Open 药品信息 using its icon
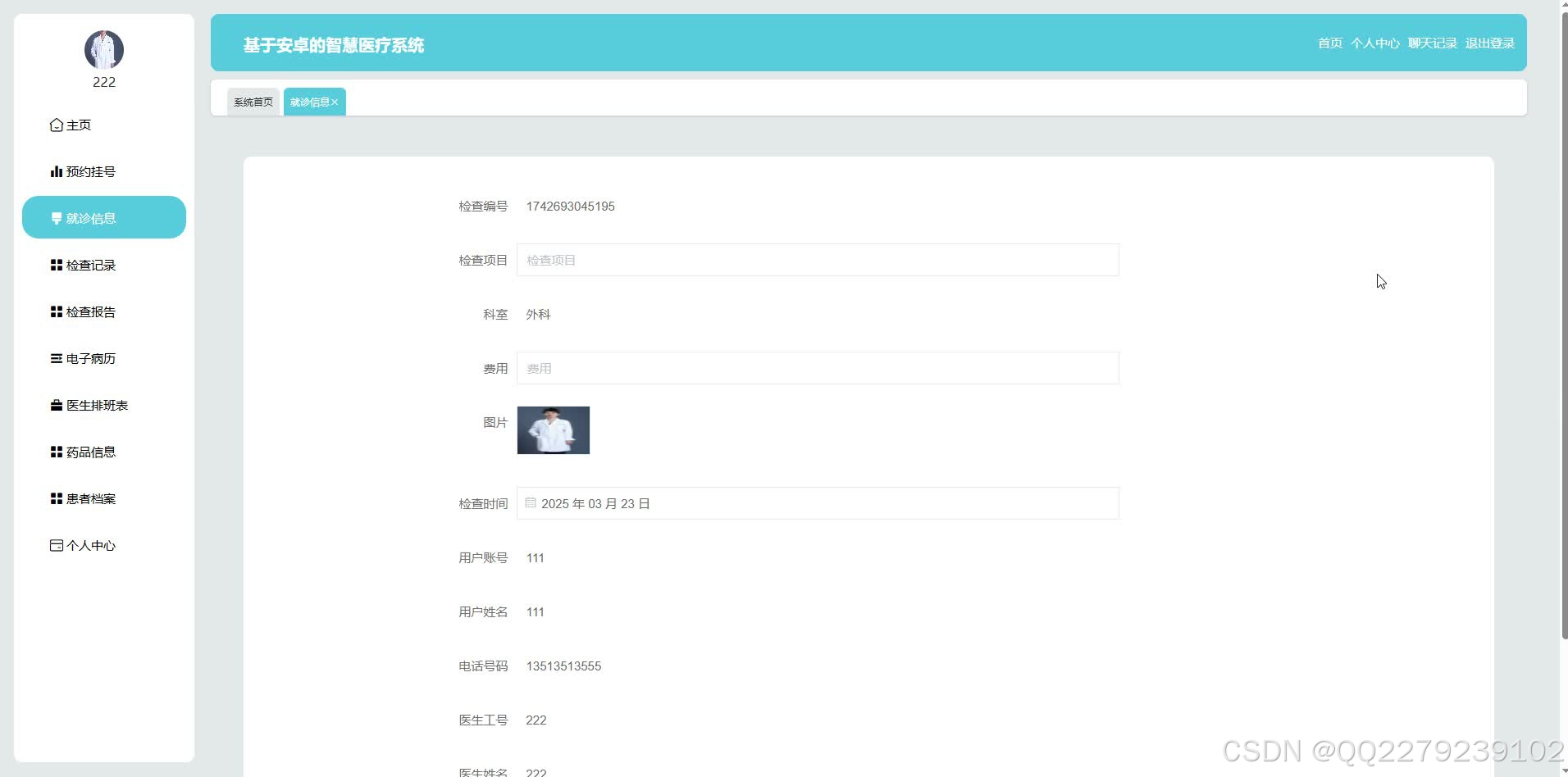This screenshot has height=777, width=1568. click(56, 452)
